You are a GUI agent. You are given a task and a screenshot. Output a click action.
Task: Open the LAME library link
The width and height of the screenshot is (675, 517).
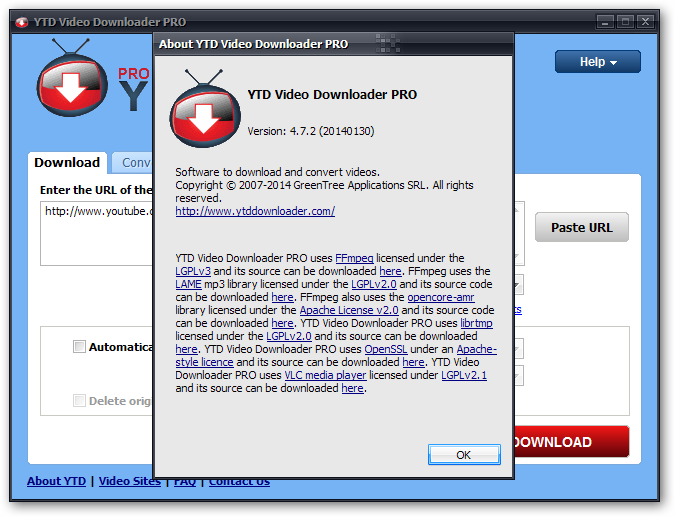click(x=188, y=284)
